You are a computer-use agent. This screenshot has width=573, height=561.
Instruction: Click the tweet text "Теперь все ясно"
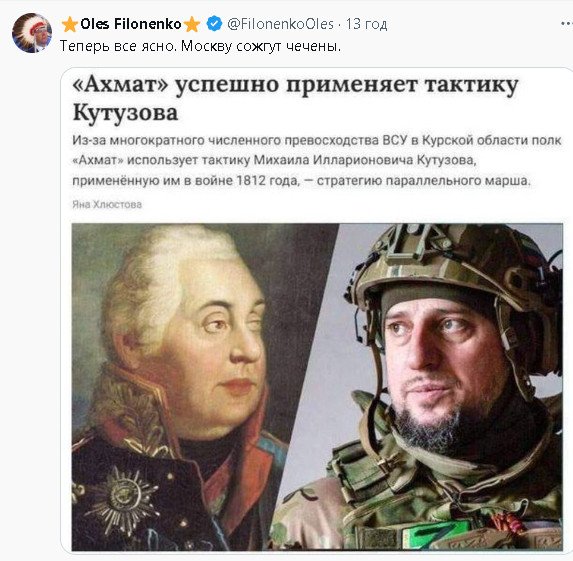(x=117, y=46)
